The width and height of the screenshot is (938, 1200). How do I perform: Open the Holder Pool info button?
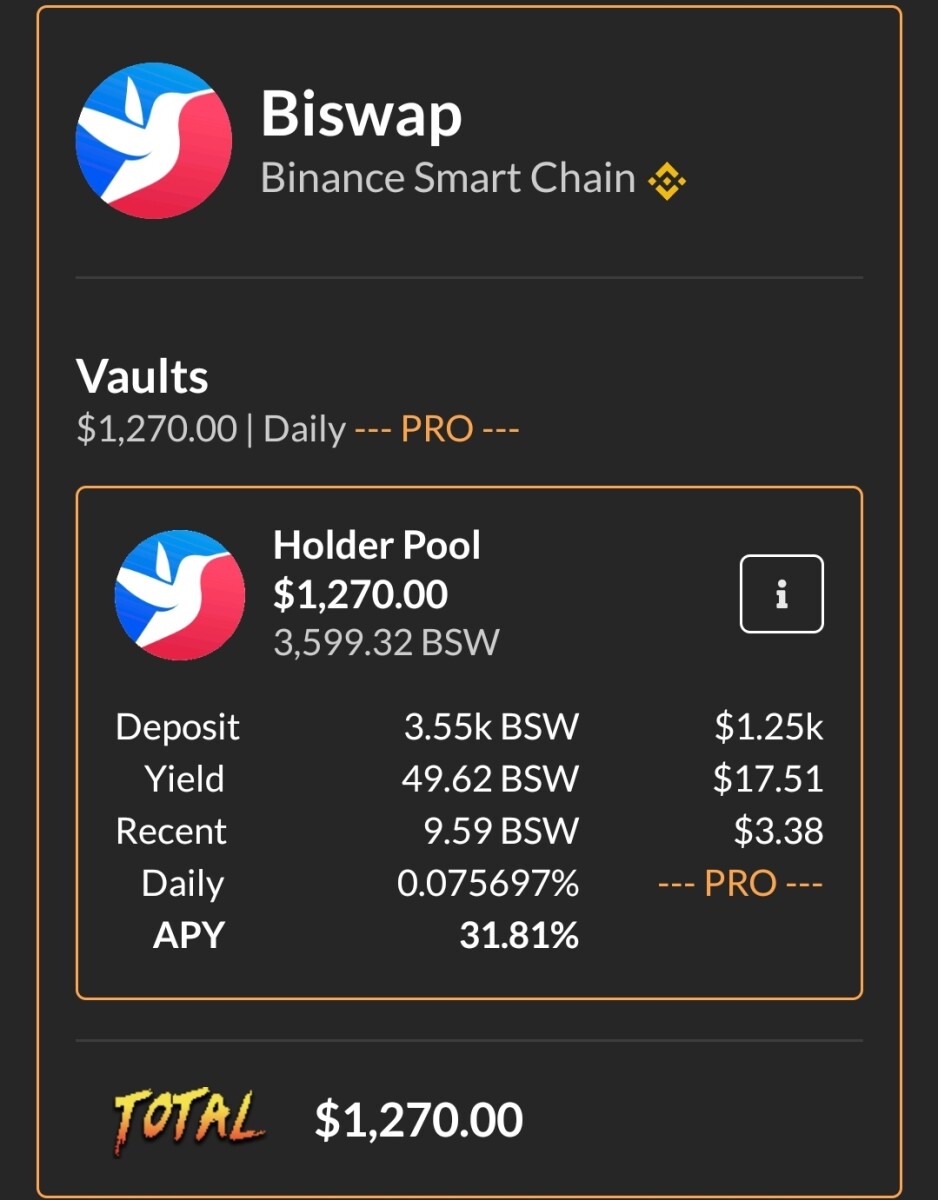point(781,594)
